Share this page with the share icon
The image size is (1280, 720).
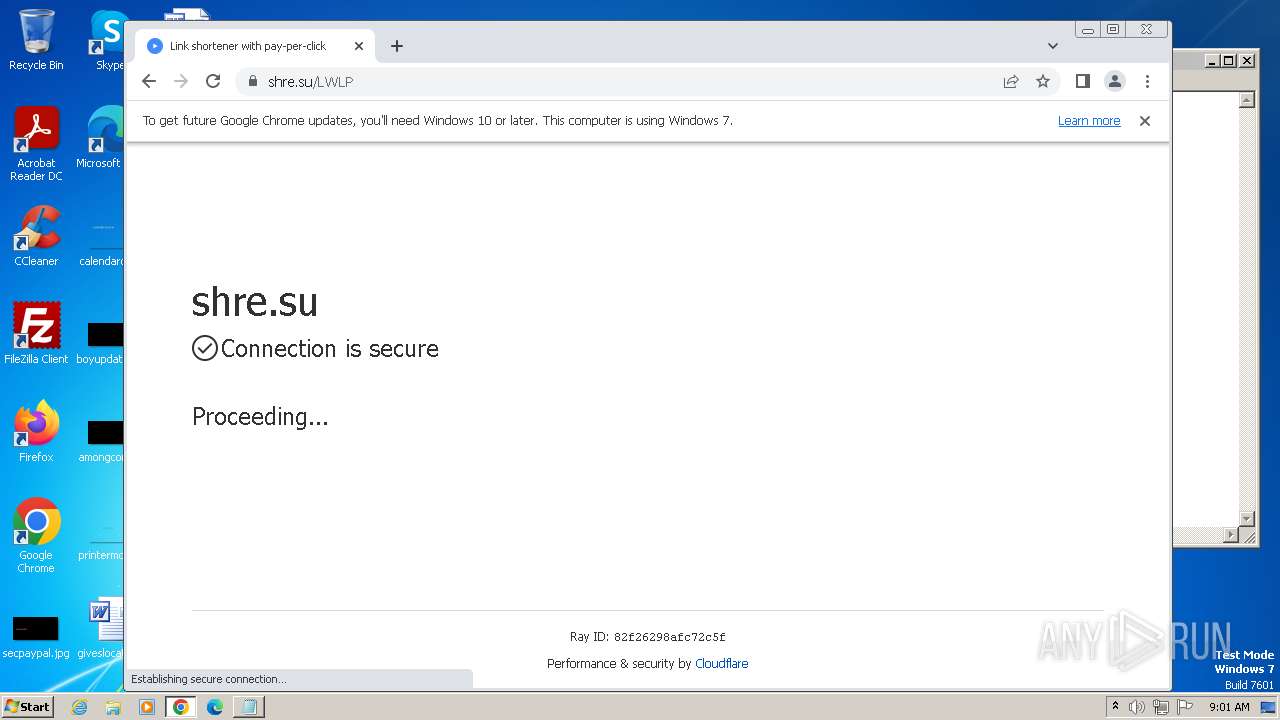click(1011, 81)
